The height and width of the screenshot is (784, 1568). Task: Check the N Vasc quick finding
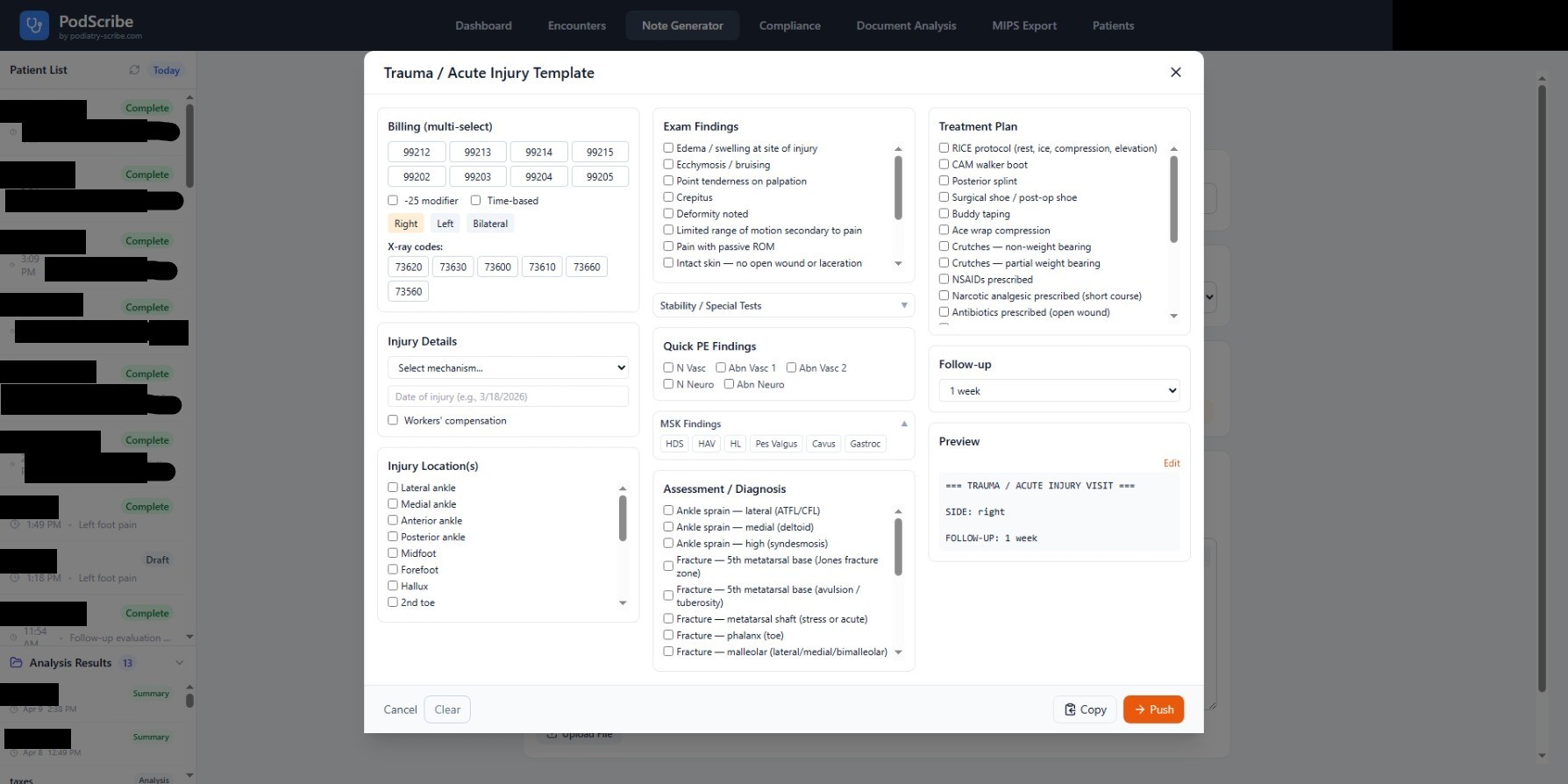[668, 367]
